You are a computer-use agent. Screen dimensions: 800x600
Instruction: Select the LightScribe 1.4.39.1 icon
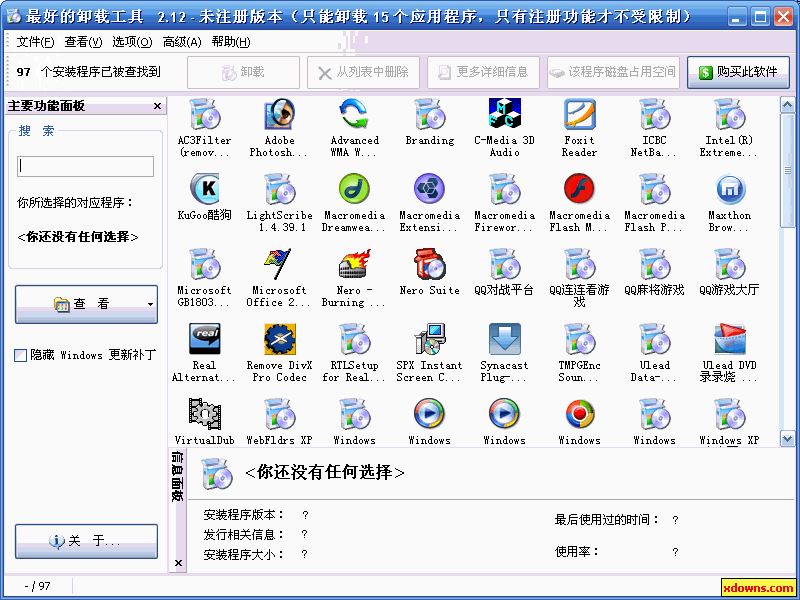tap(280, 189)
